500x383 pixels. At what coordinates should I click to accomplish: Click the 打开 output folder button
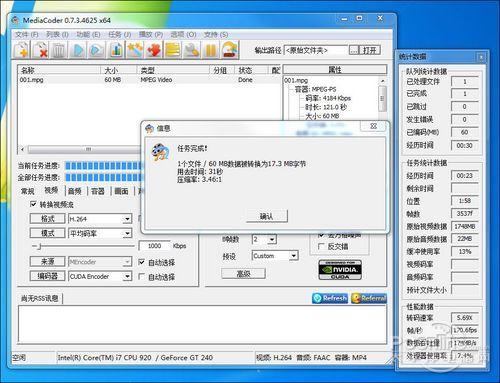[370, 50]
